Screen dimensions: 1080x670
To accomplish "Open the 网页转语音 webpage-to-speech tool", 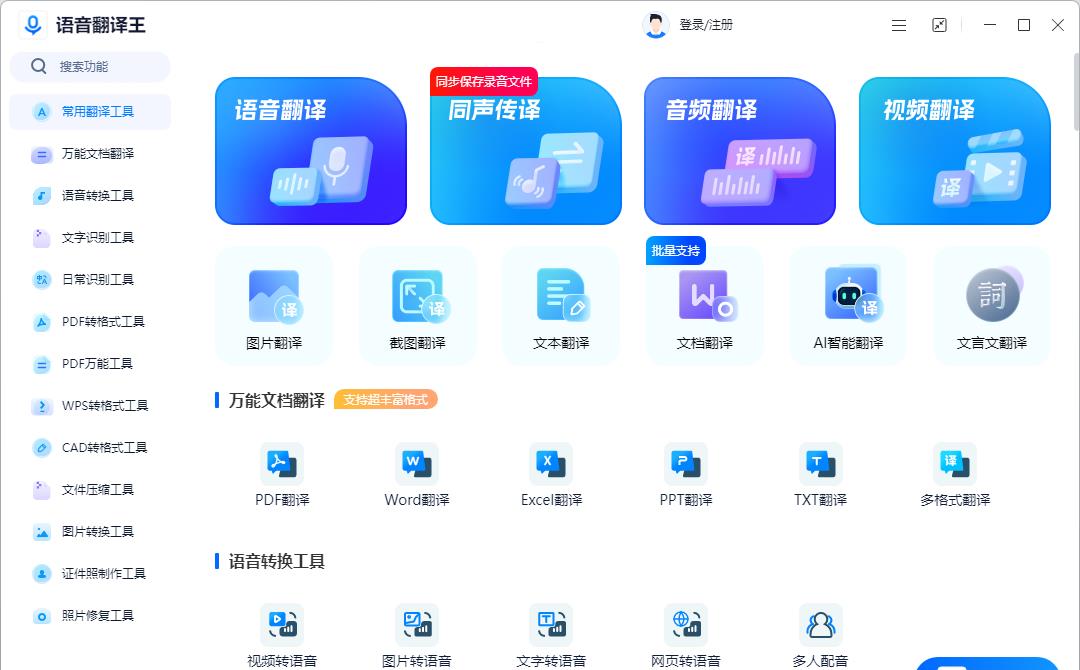I will coord(684,630).
